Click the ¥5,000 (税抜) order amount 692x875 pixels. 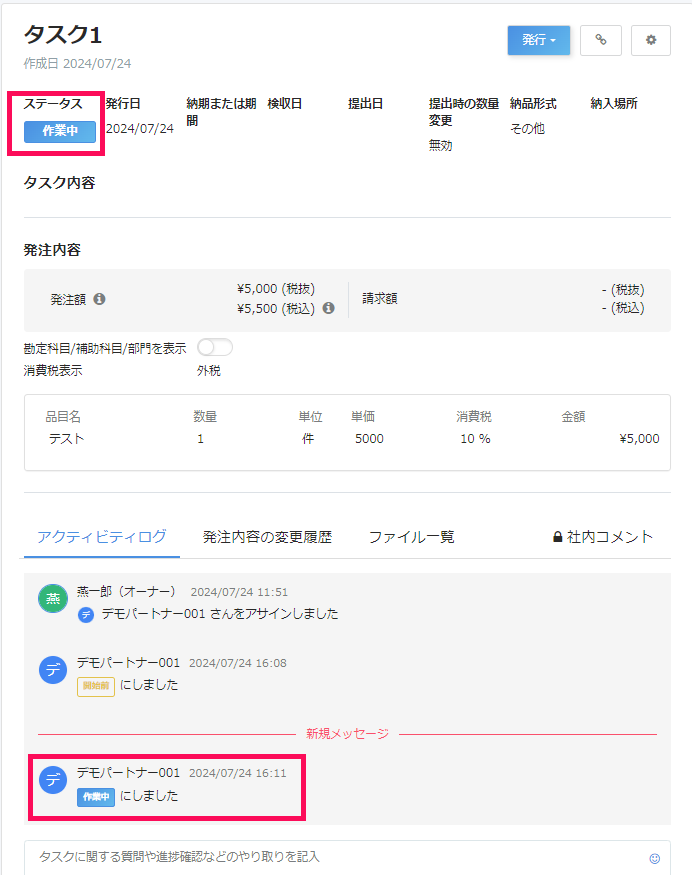[276, 289]
